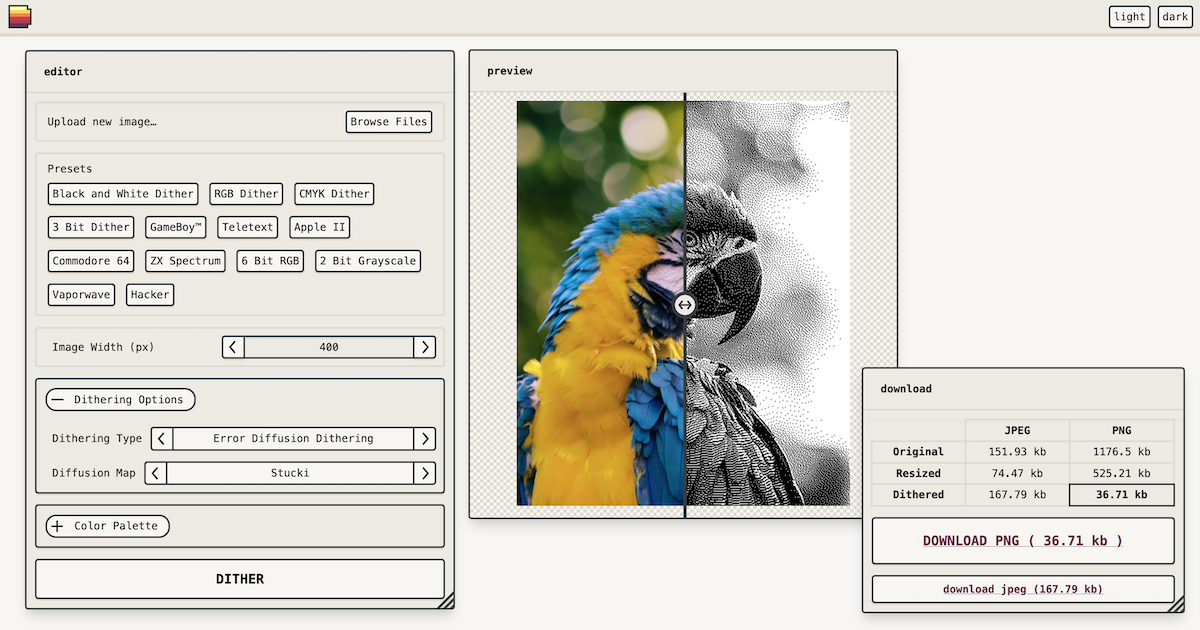Viewport: 1200px width, 630px height.
Task: Previous diffusion map arrow
Action: point(156,473)
